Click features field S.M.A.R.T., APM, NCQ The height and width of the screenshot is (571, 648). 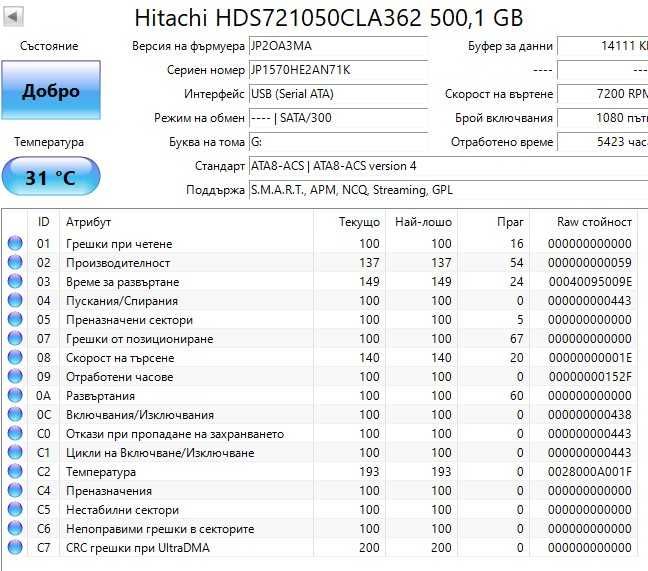click(448, 190)
